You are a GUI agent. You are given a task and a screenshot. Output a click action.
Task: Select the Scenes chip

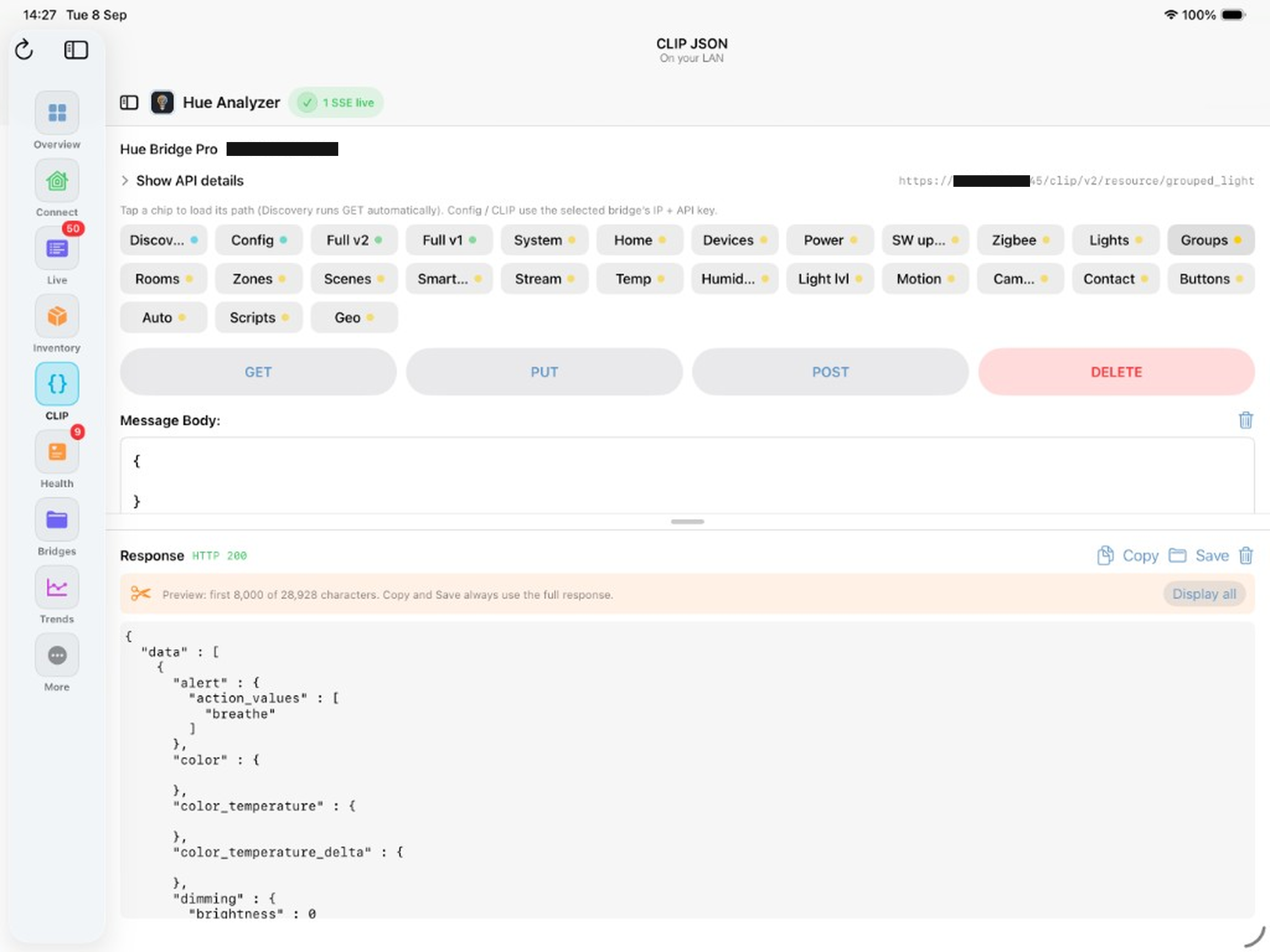(x=353, y=279)
